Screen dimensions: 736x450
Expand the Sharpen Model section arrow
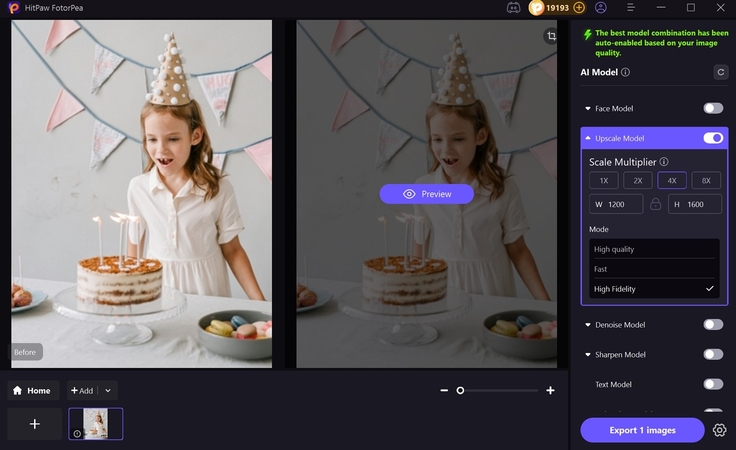point(588,355)
